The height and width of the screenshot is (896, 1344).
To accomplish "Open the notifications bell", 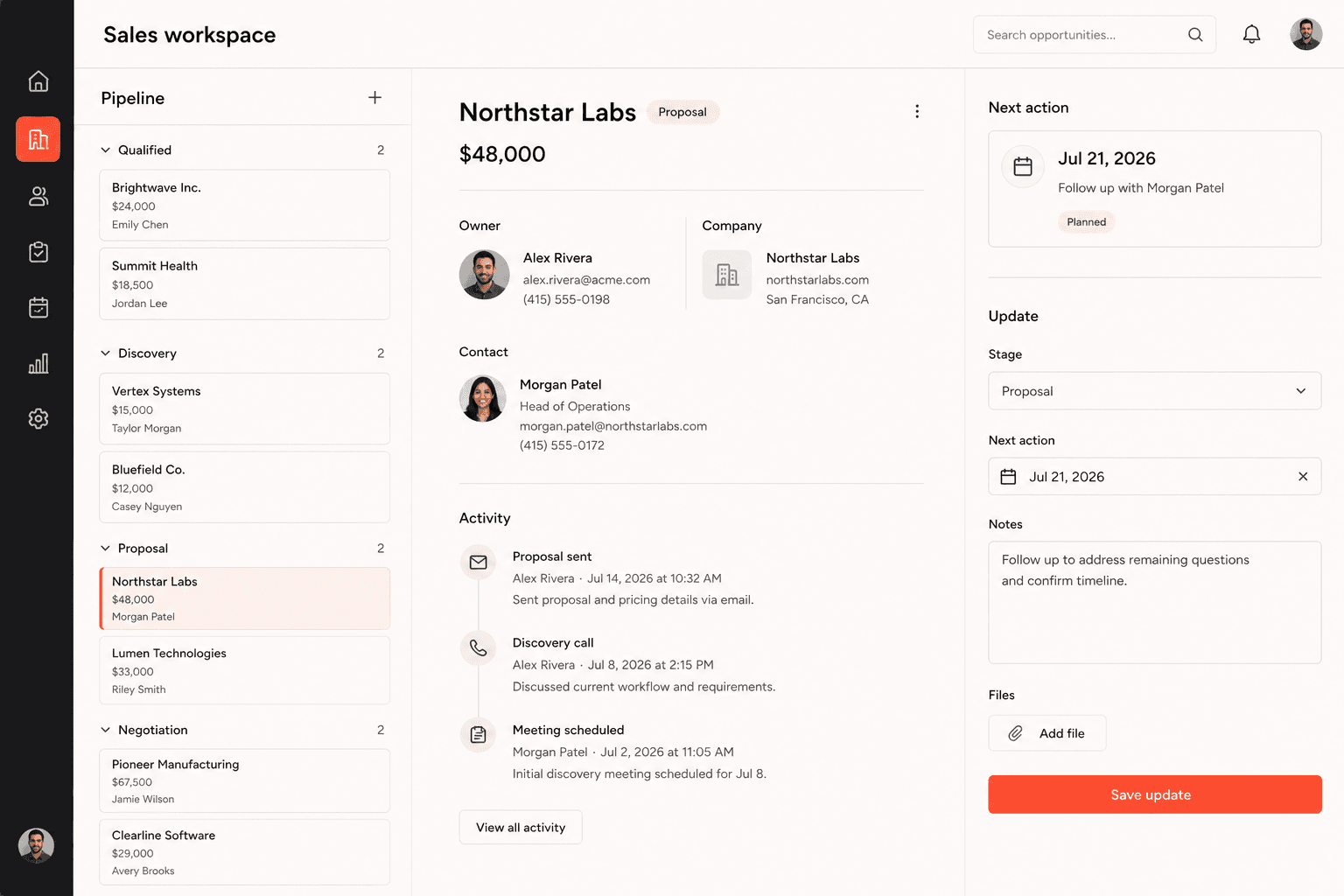I will [x=1252, y=34].
